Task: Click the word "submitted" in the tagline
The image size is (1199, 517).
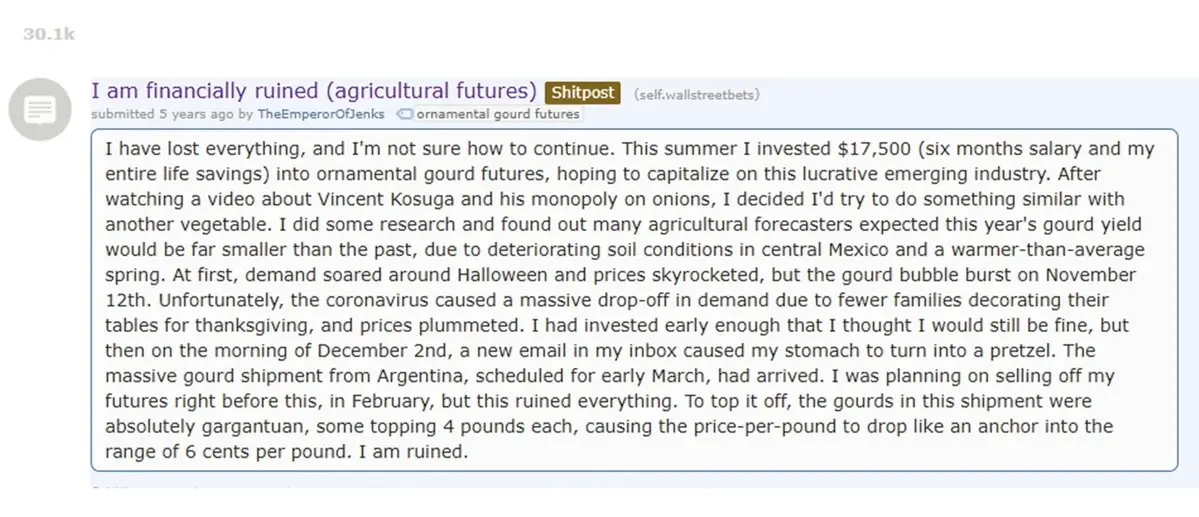Action: pos(122,115)
